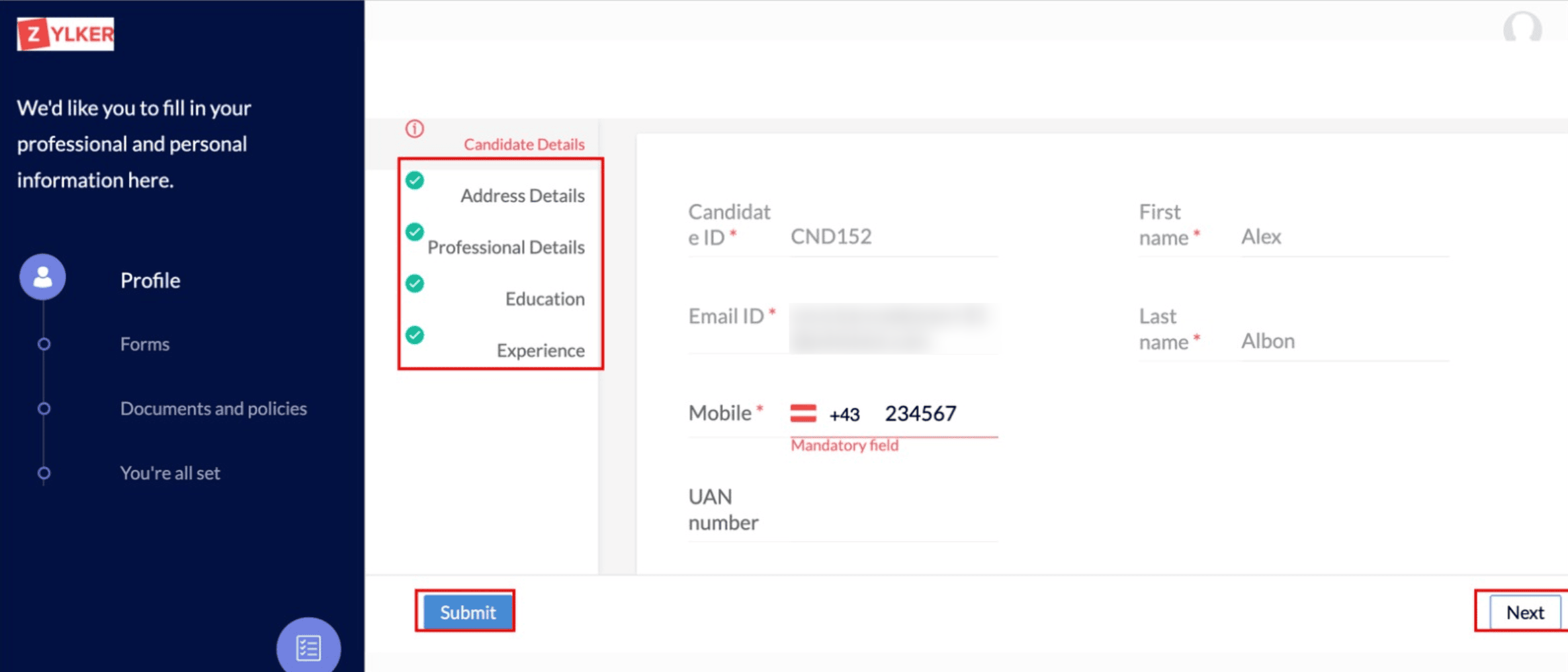The height and width of the screenshot is (672, 1568).
Task: Open the user avatar in the top corner
Action: (x=1522, y=28)
